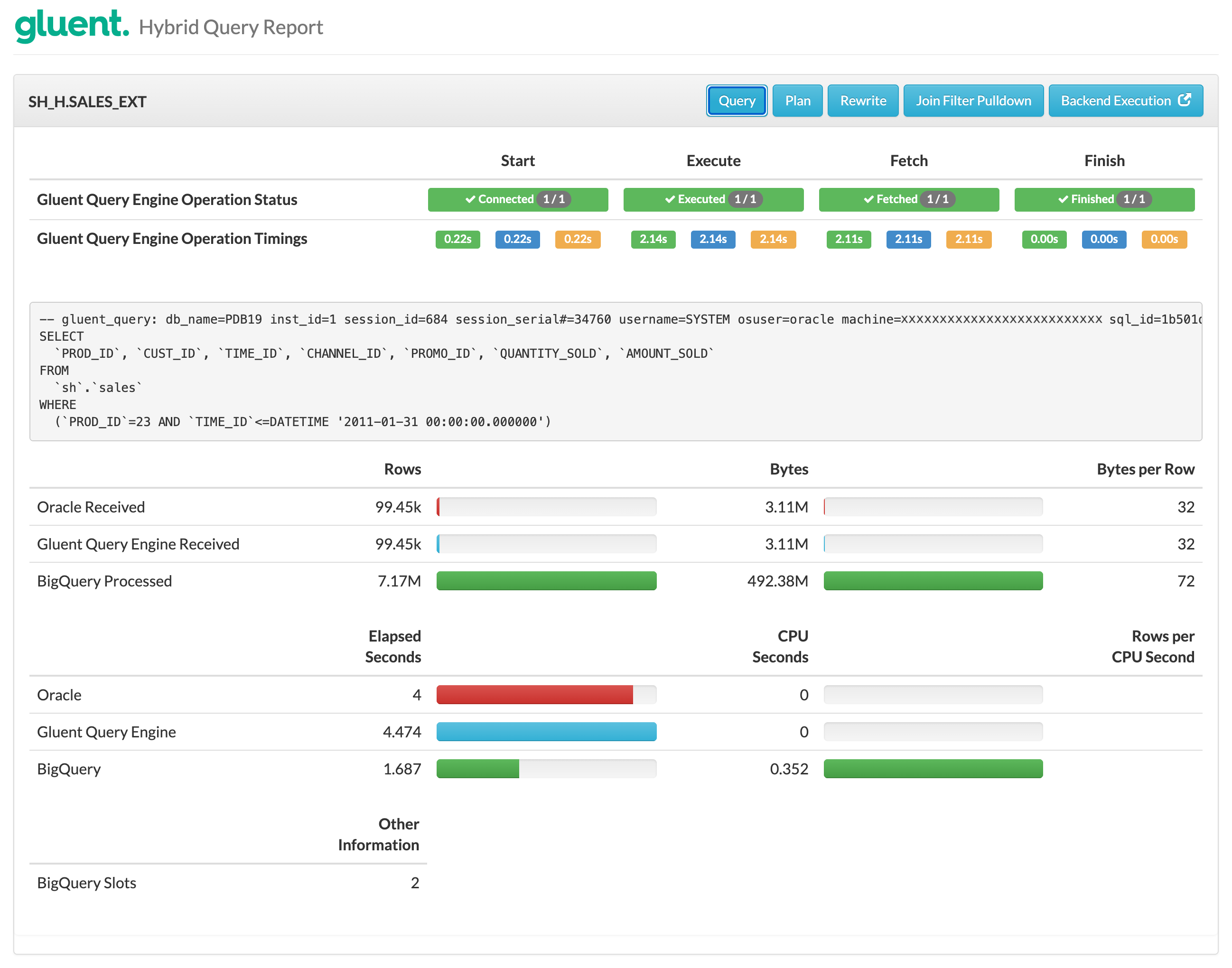The image size is (1232, 968).
Task: Click the 1.687 elapsed seconds value
Action: (x=402, y=769)
